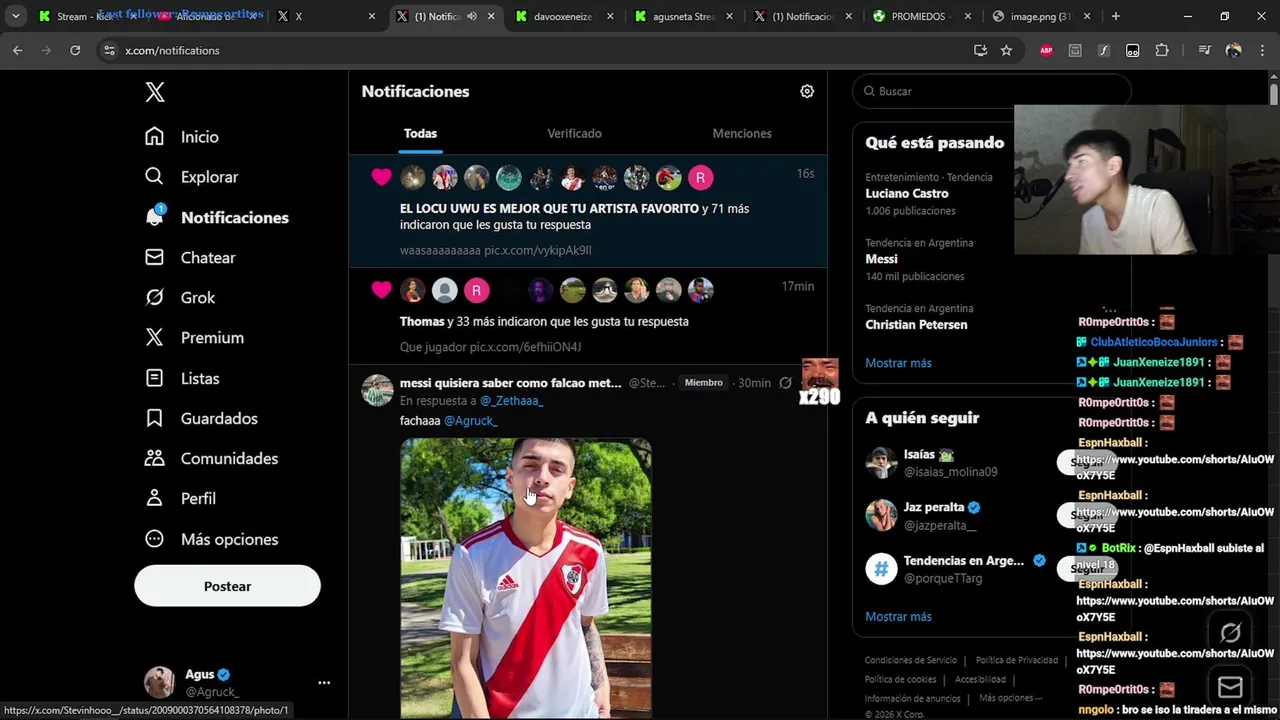Open Política de Privacidad link
The height and width of the screenshot is (720, 1280).
[x=1016, y=660]
